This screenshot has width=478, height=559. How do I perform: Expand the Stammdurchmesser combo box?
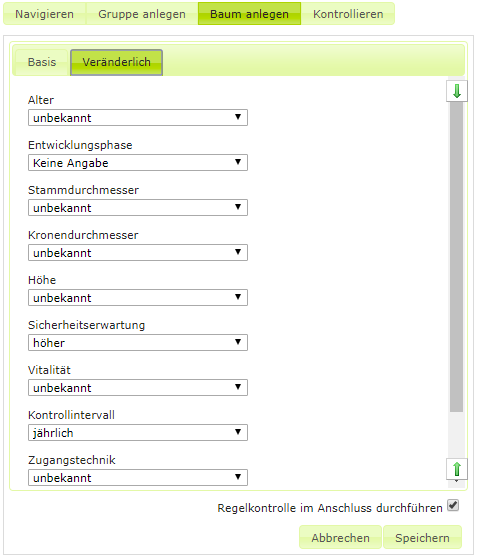click(138, 207)
